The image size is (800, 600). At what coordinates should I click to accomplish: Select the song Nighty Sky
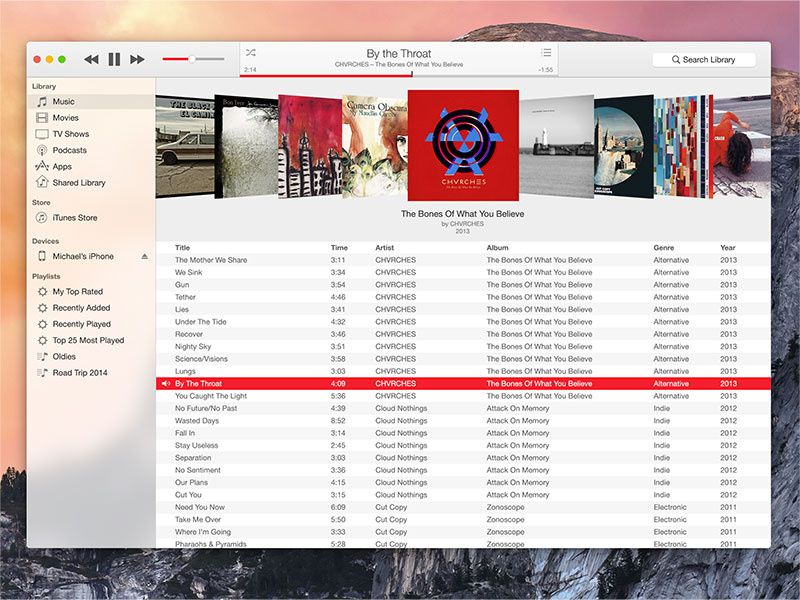click(x=463, y=346)
